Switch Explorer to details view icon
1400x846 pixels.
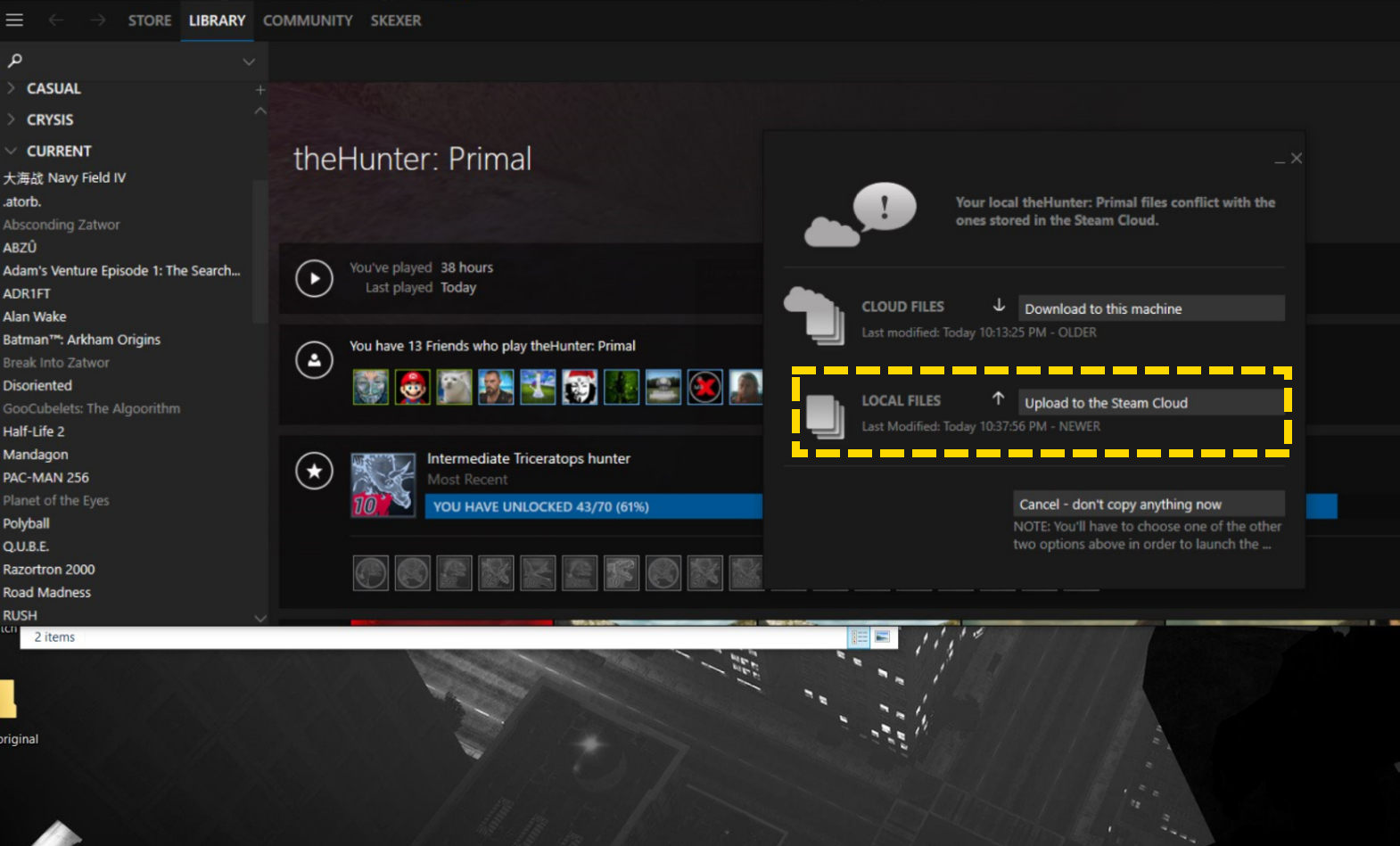click(860, 637)
